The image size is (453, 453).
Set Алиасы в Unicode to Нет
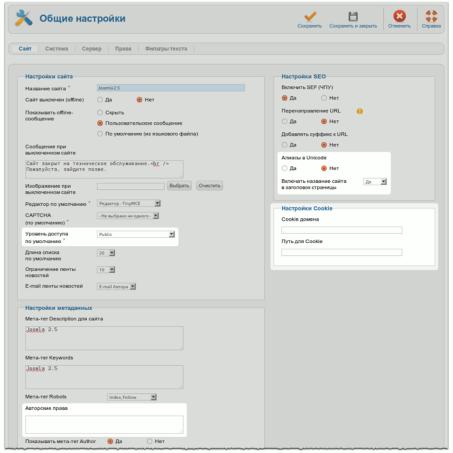coord(324,168)
